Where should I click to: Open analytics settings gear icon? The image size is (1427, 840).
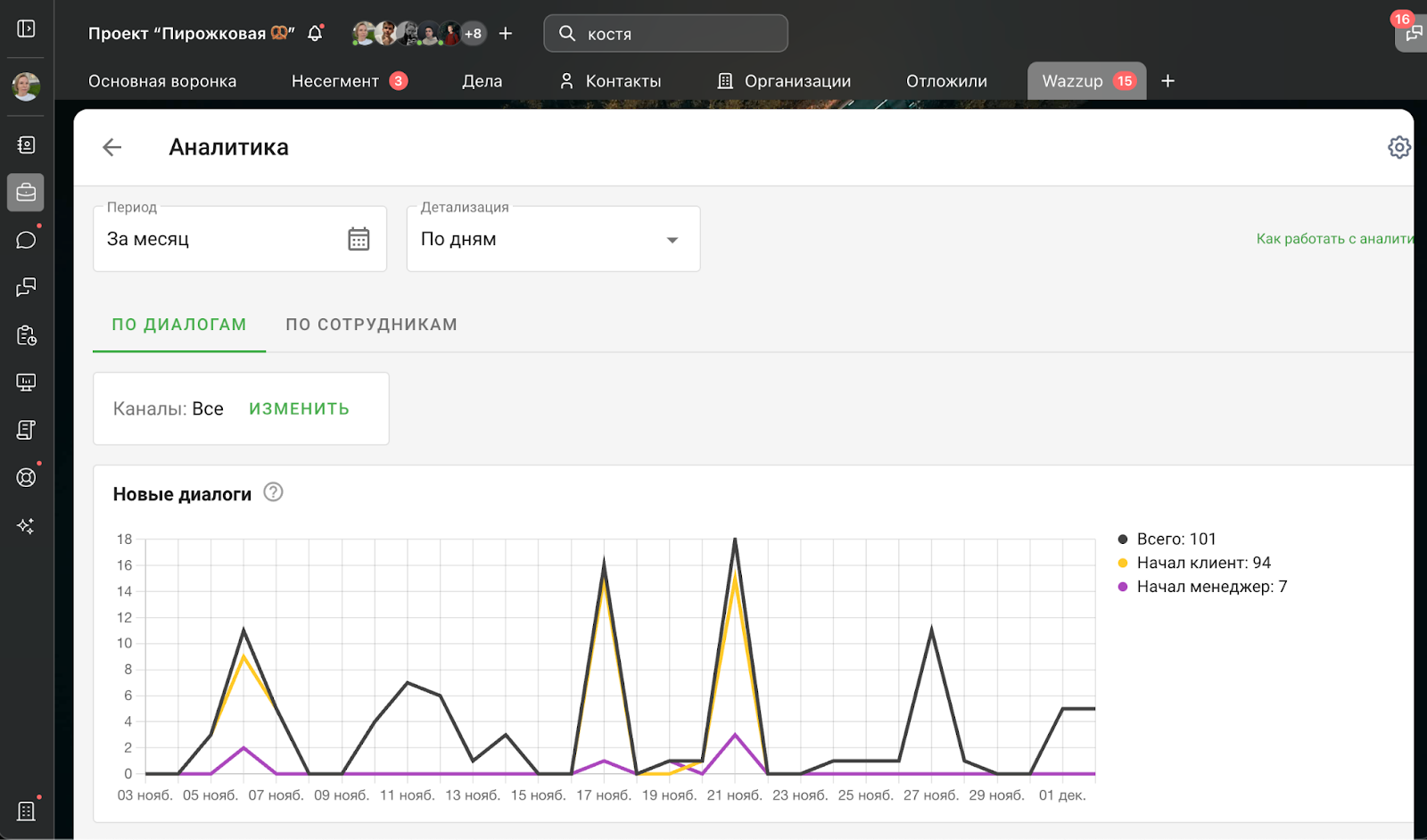[1398, 147]
